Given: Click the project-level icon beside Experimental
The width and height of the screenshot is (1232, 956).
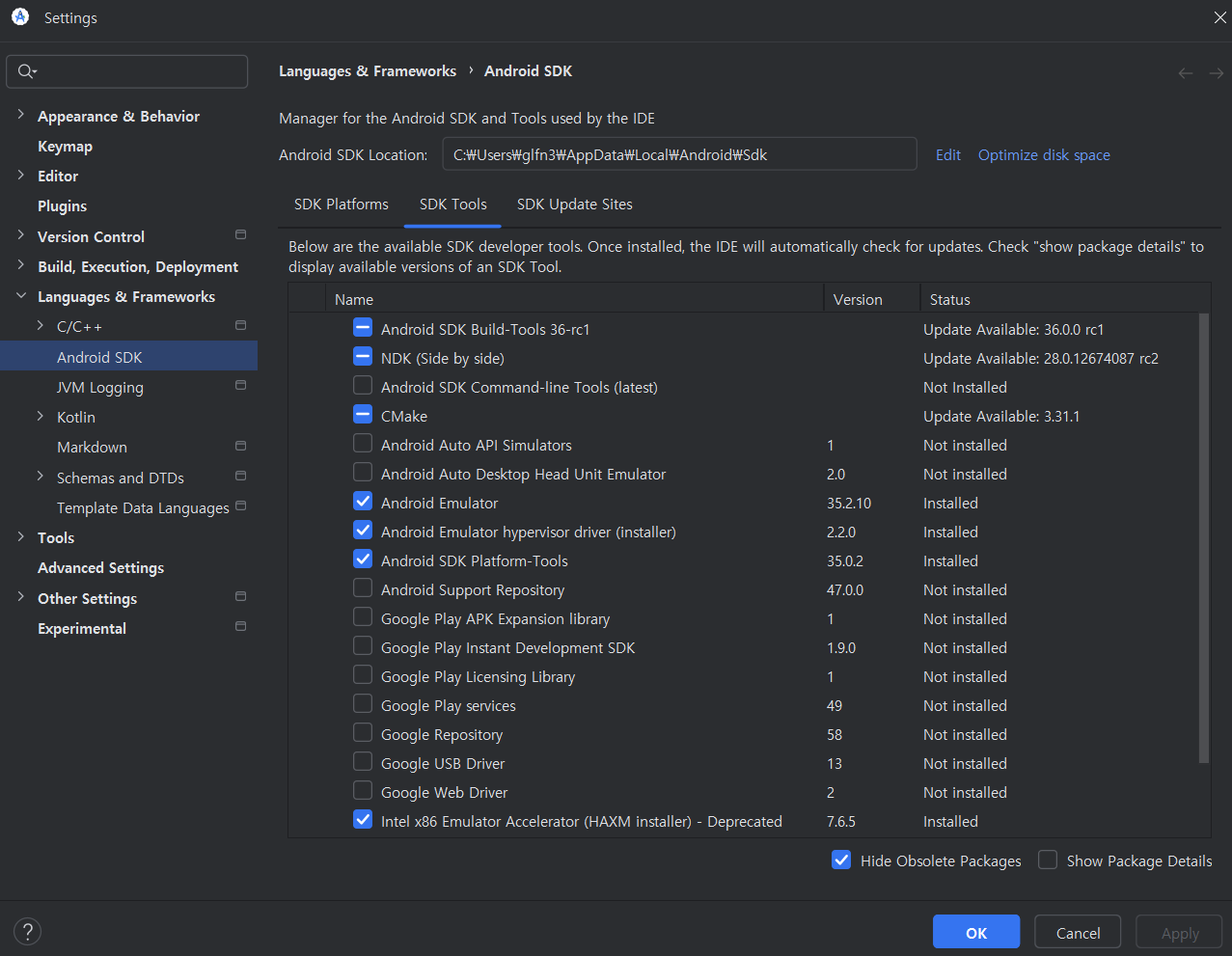Looking at the screenshot, I should (x=240, y=627).
